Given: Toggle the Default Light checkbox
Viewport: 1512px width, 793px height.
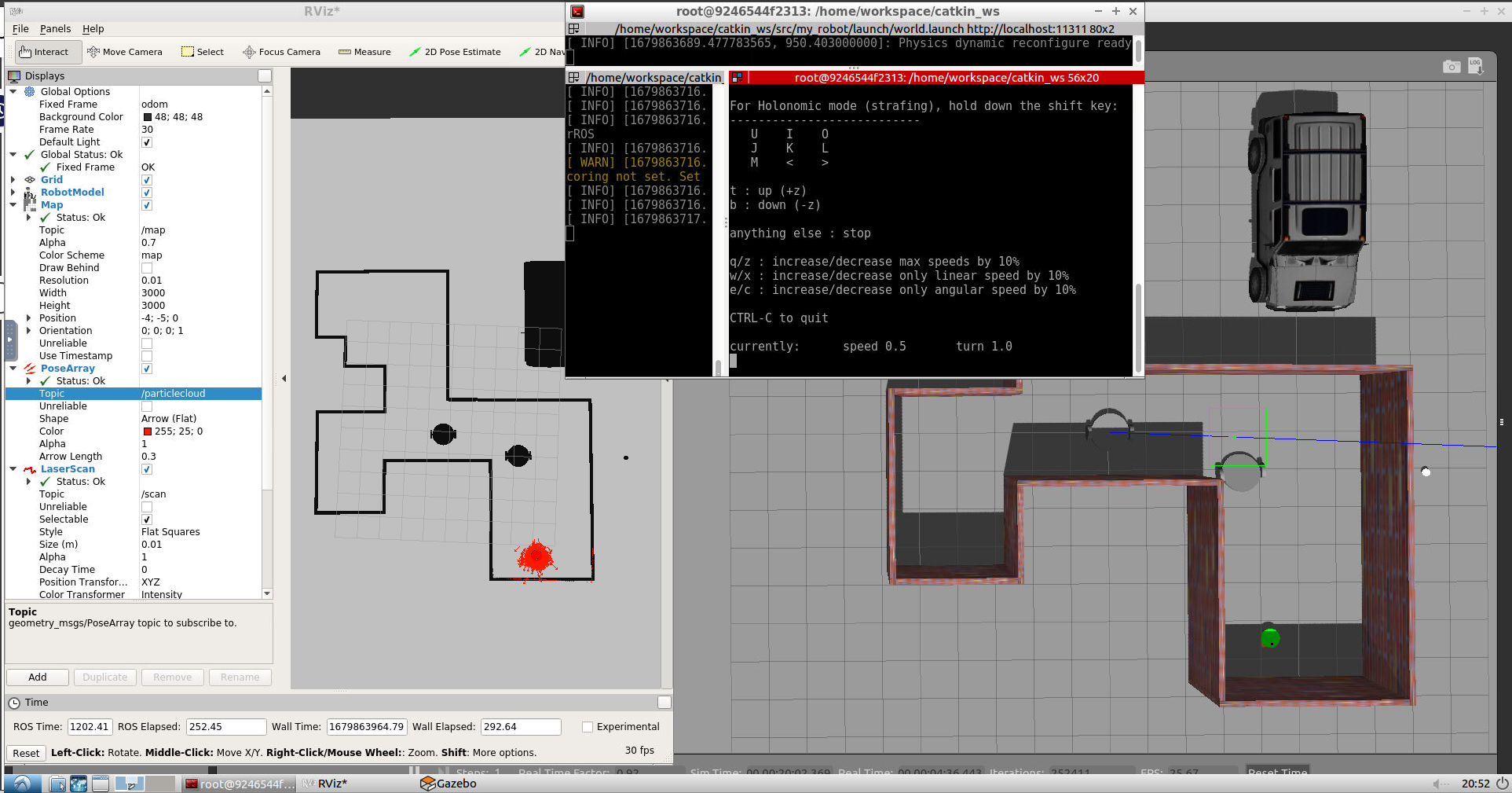Looking at the screenshot, I should [146, 142].
